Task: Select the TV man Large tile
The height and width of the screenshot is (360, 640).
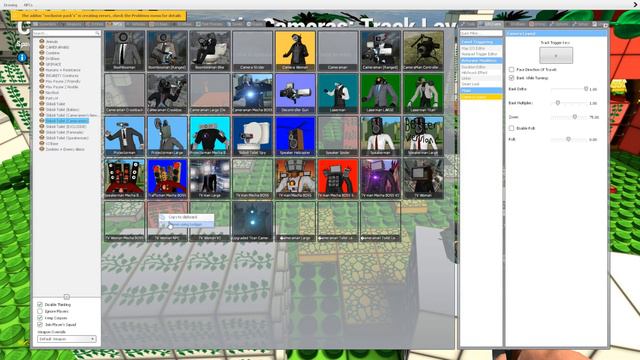Action: (x=210, y=179)
